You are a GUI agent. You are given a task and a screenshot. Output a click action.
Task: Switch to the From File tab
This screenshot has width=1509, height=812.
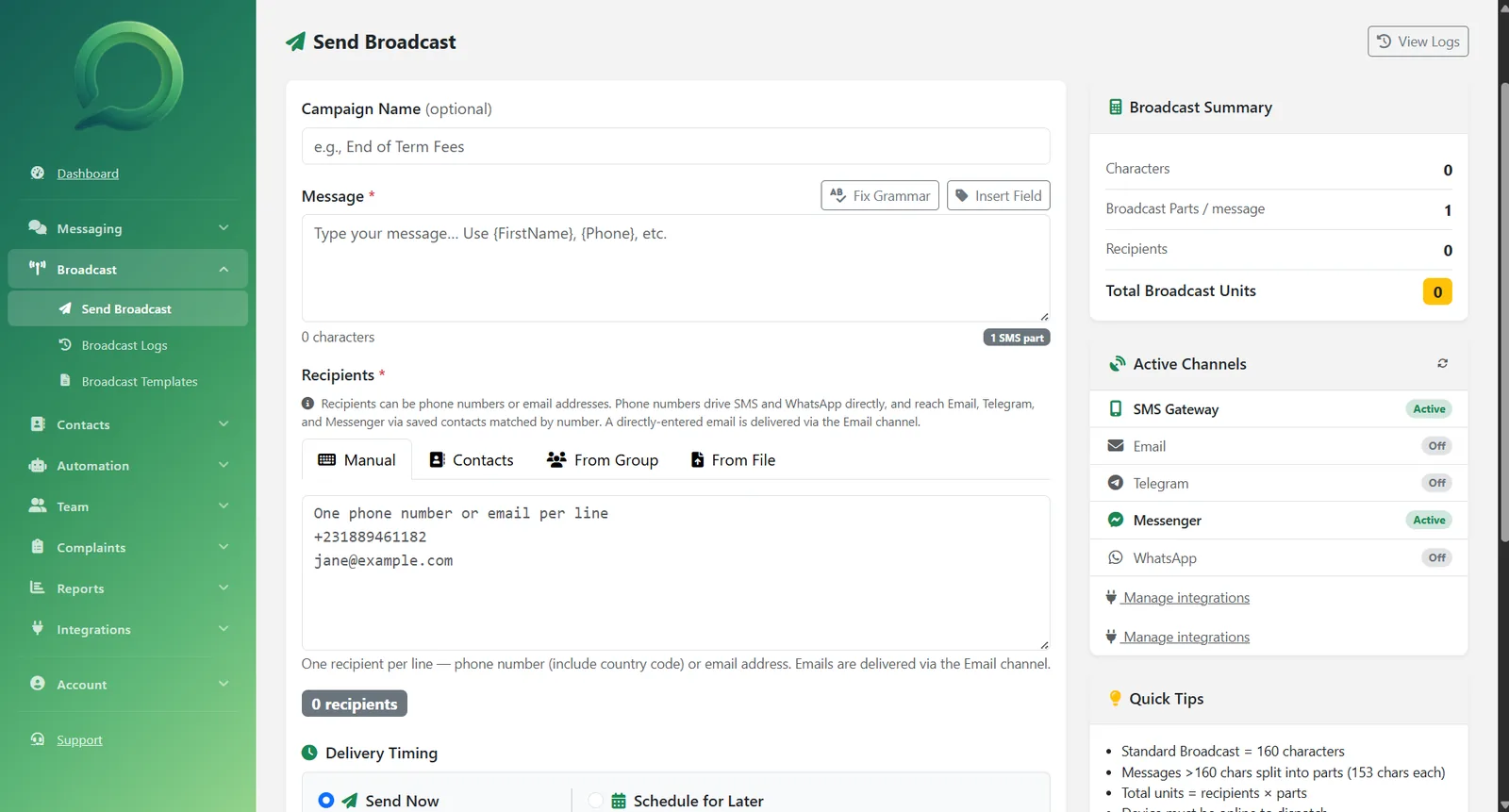[733, 459]
